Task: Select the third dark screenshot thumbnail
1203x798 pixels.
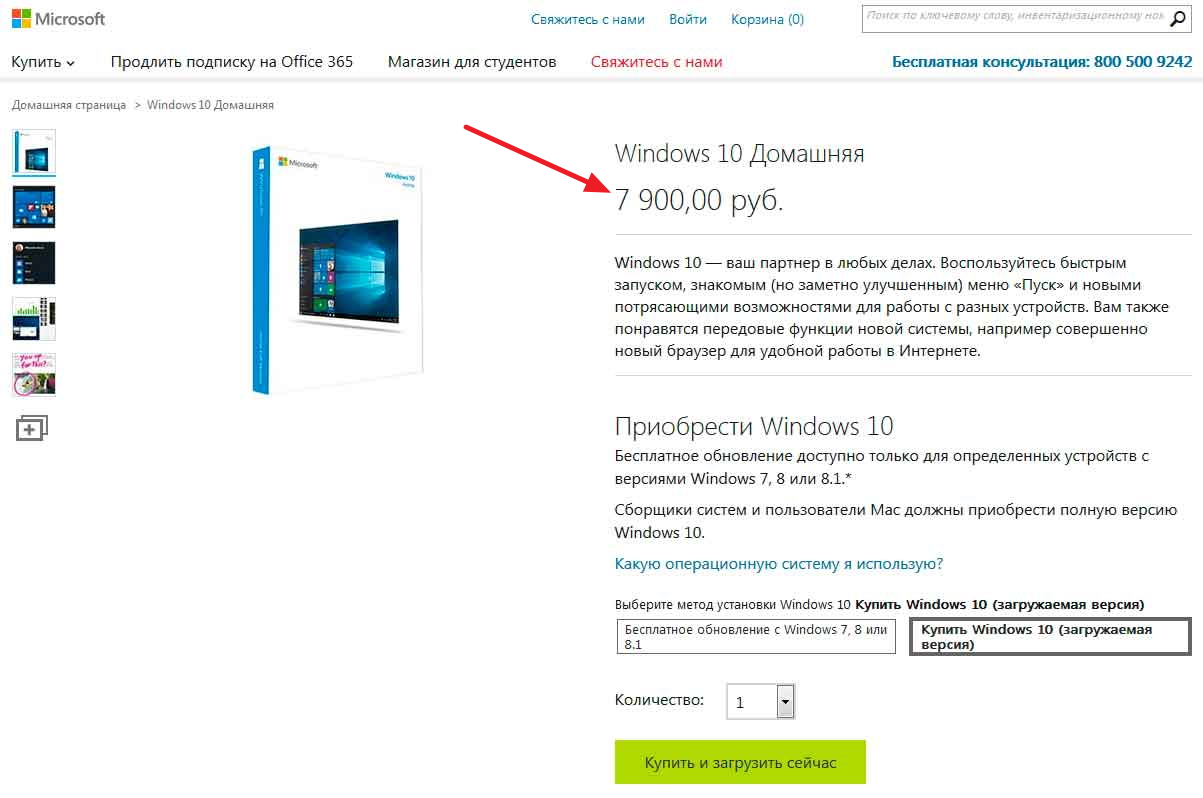Action: click(34, 263)
